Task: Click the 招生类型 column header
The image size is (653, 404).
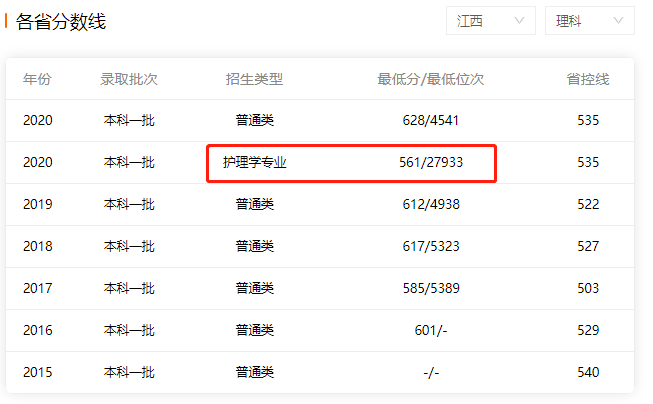Action: click(x=254, y=79)
